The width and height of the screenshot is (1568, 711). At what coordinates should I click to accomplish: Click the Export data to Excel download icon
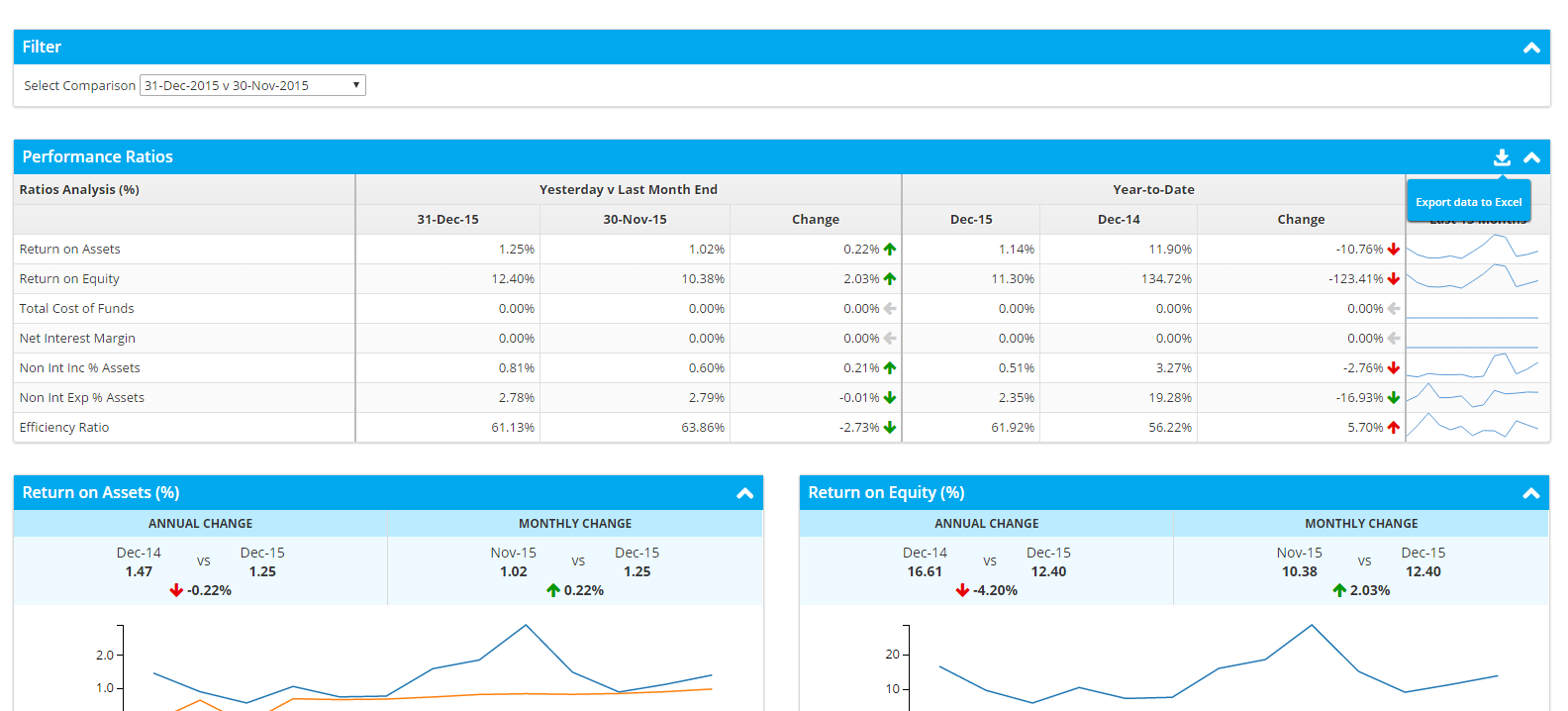[1502, 157]
